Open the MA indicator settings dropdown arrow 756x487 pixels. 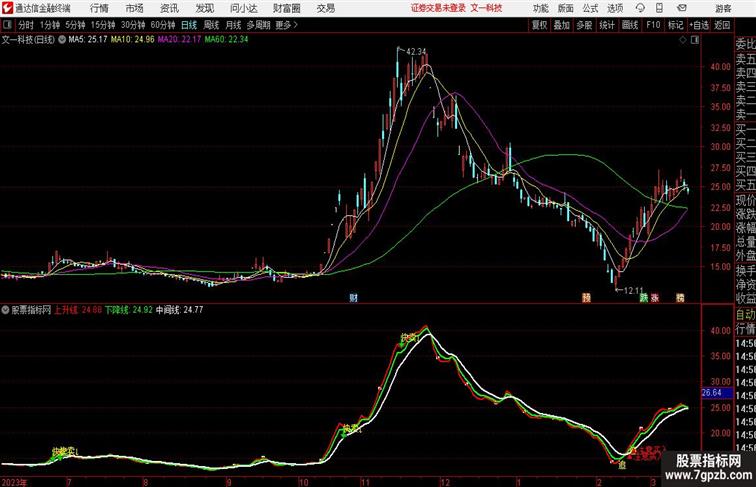tap(62, 40)
